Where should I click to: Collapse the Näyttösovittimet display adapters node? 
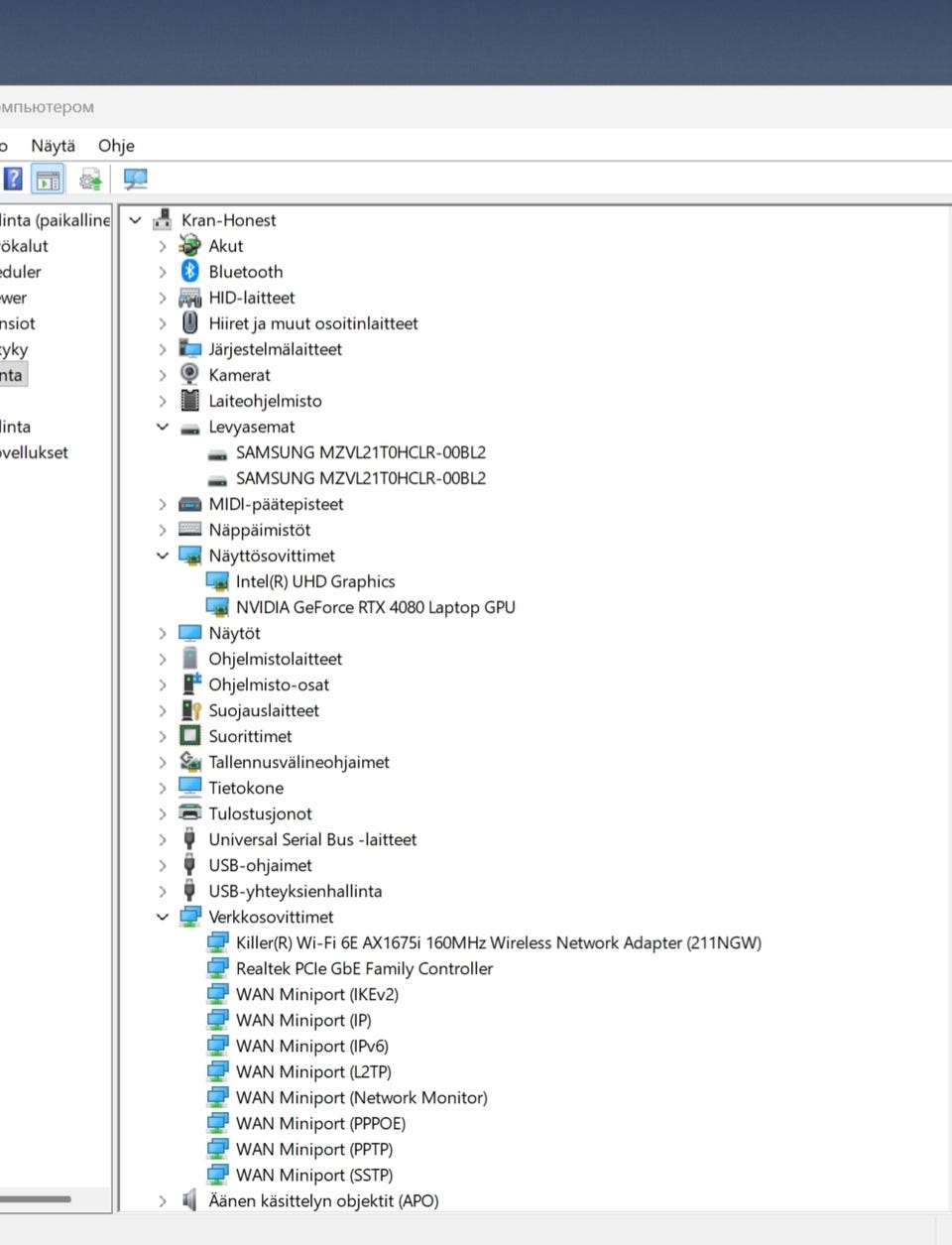163,556
